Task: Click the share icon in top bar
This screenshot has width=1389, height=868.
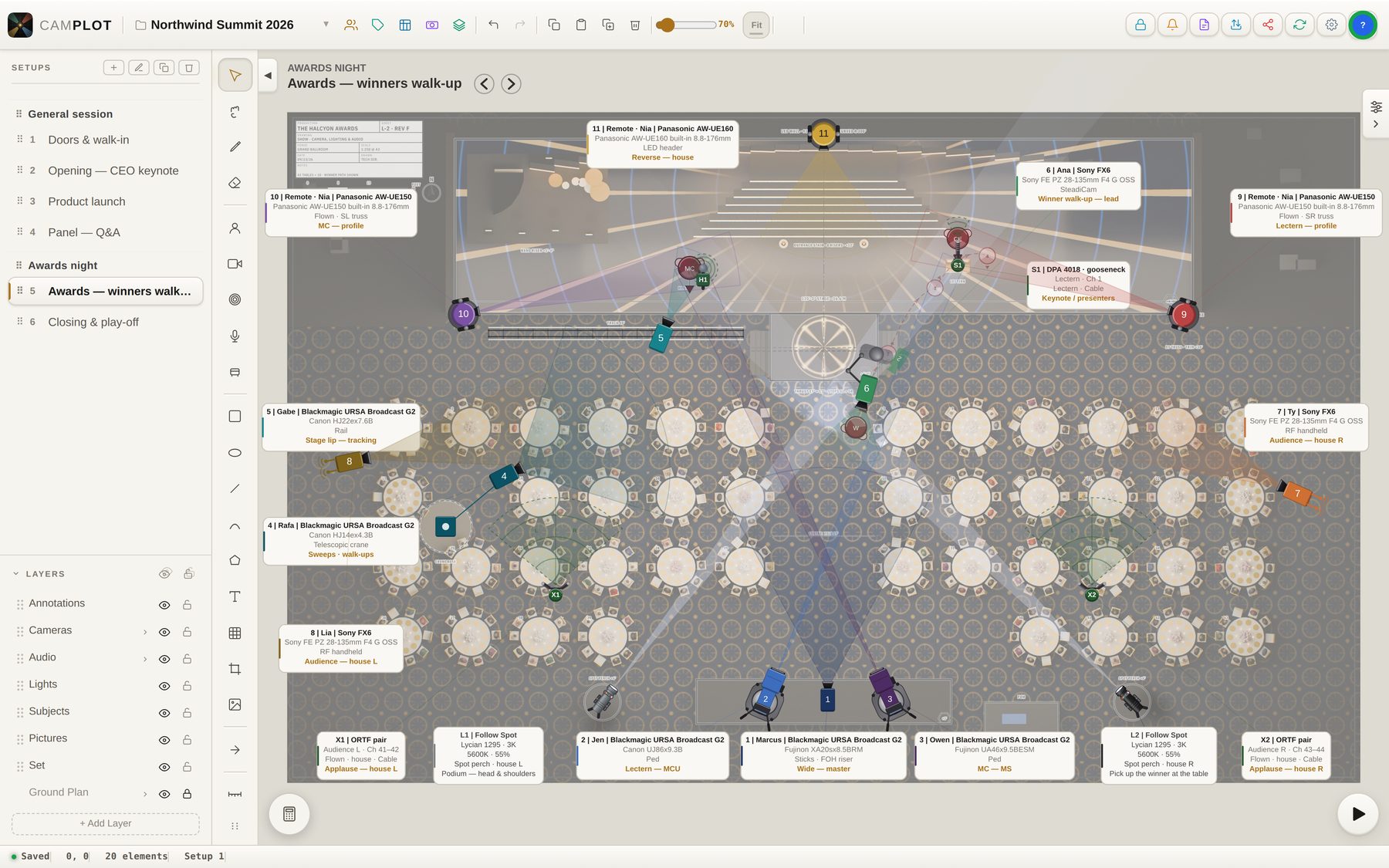Action: pyautogui.click(x=1268, y=25)
